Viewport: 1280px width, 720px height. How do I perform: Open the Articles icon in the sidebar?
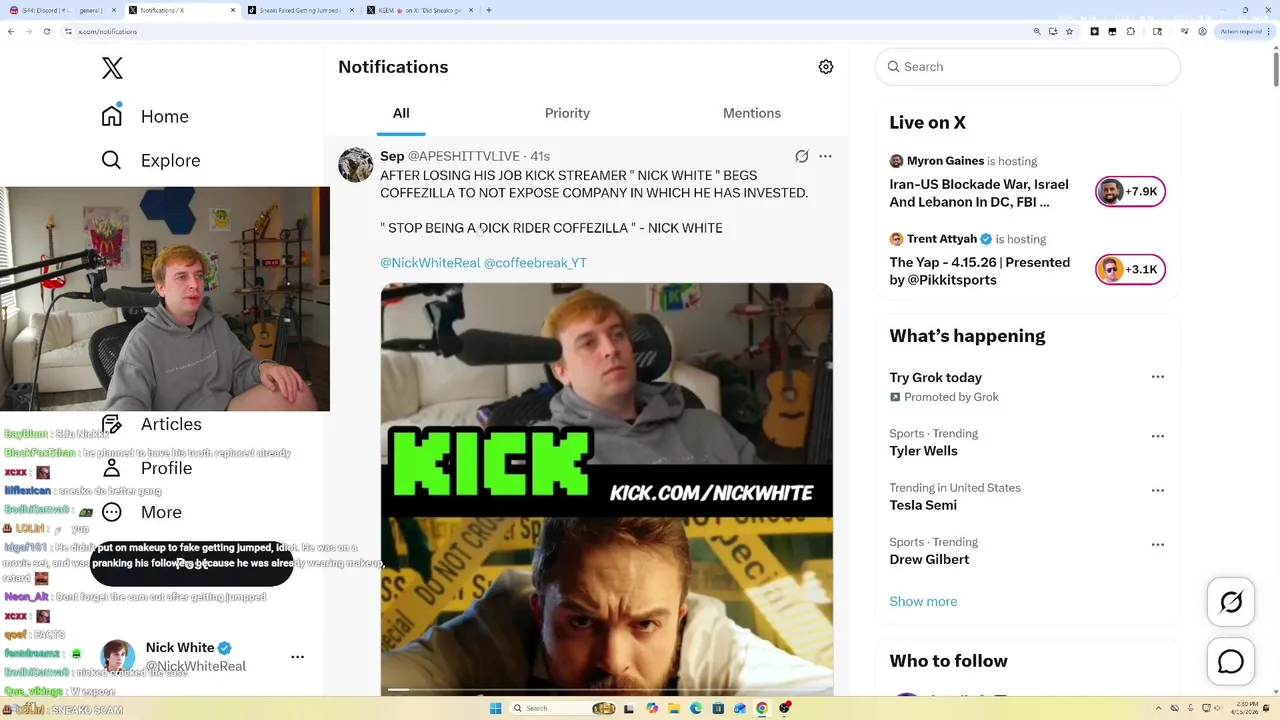pos(112,424)
